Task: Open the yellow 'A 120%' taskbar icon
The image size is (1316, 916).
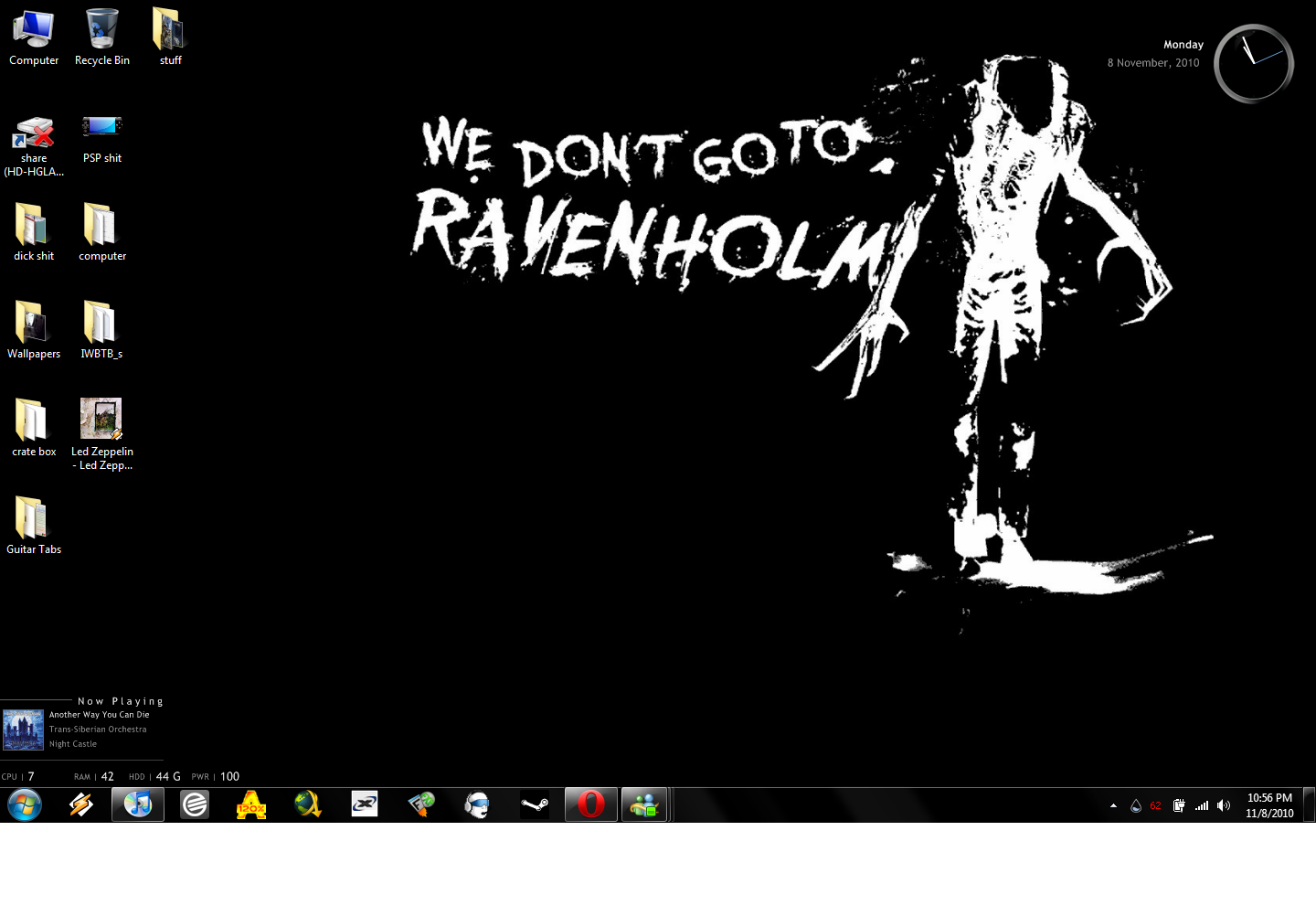Action: [x=251, y=804]
